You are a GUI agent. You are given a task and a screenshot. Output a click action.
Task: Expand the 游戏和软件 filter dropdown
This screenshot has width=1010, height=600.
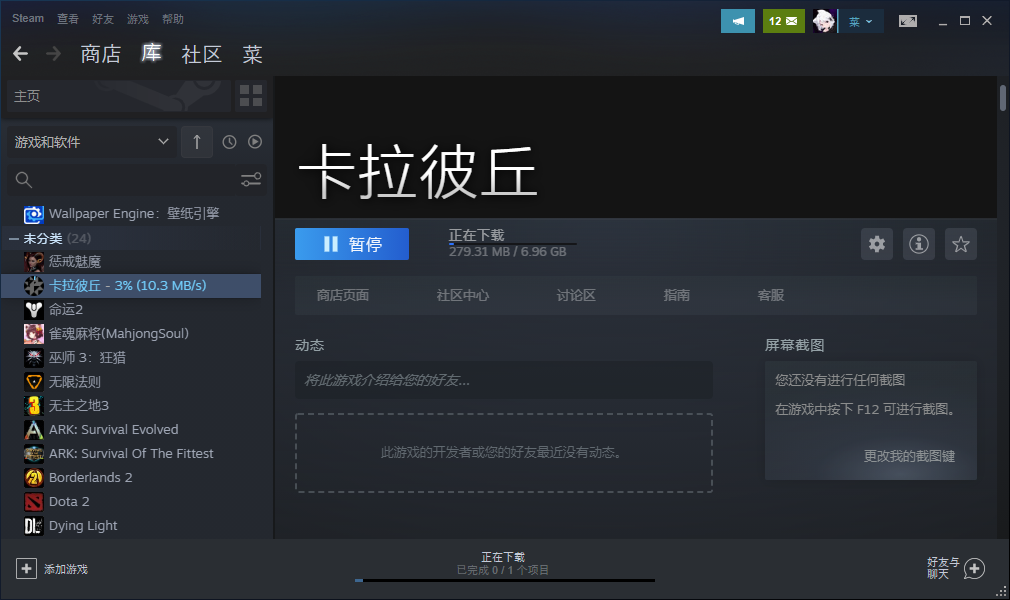(91, 142)
